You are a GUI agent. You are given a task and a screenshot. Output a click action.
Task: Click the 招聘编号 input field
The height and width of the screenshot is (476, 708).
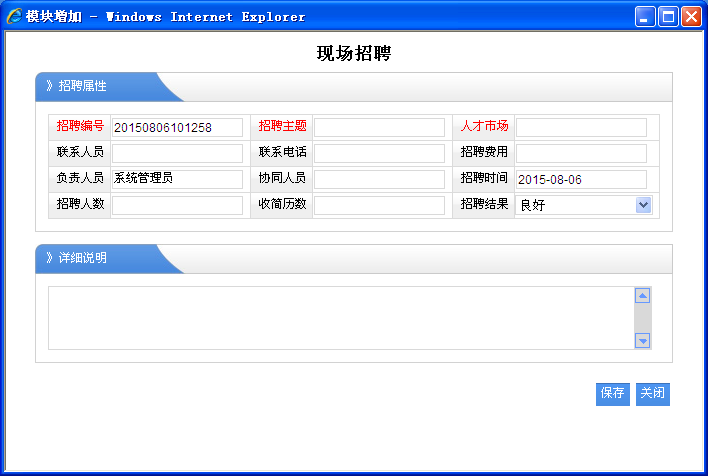177,127
